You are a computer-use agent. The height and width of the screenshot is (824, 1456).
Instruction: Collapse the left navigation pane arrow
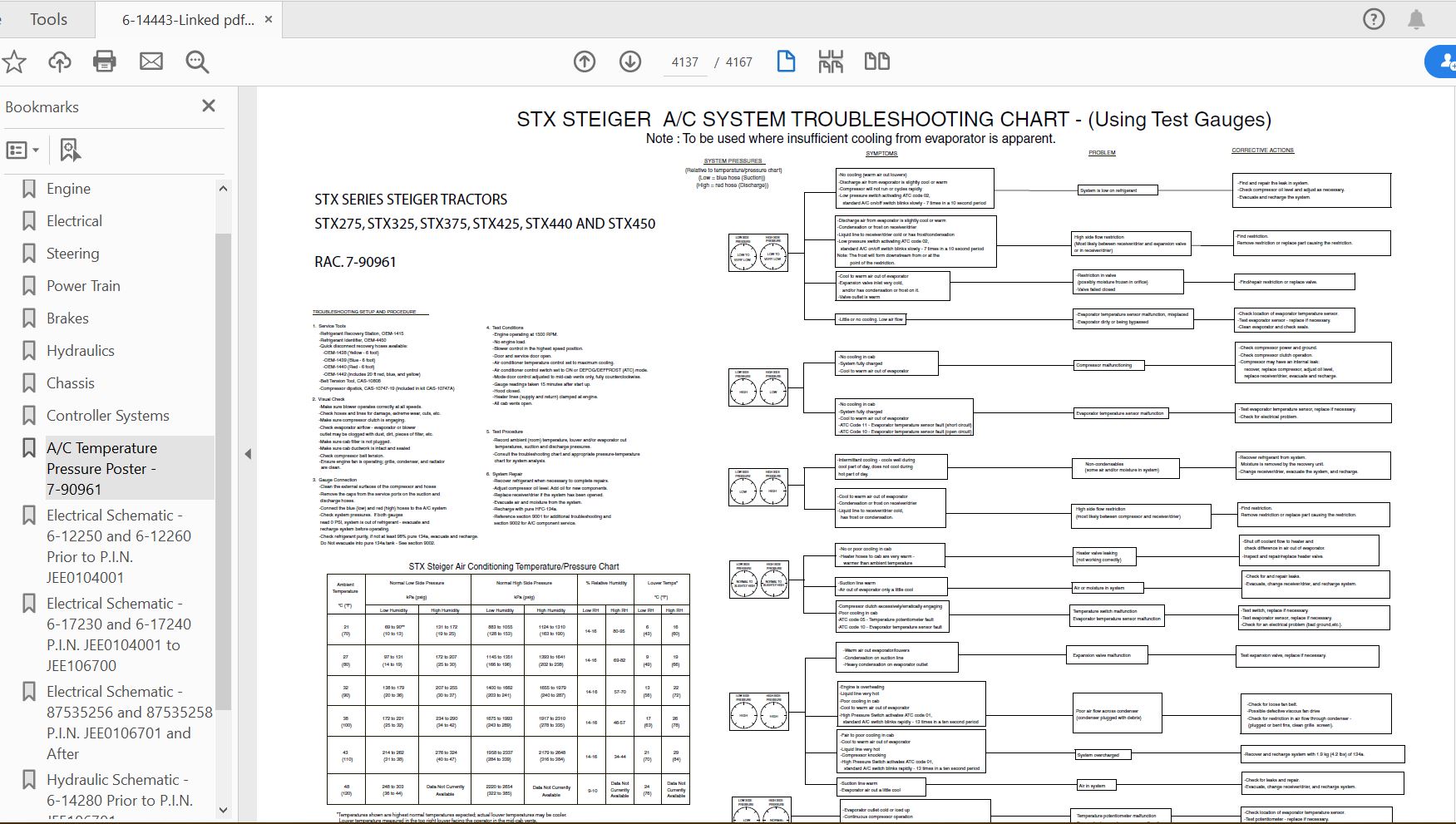pos(248,454)
